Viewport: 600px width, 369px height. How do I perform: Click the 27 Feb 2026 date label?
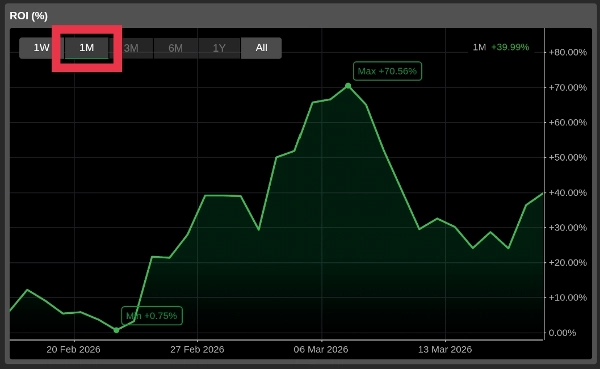[197, 349]
